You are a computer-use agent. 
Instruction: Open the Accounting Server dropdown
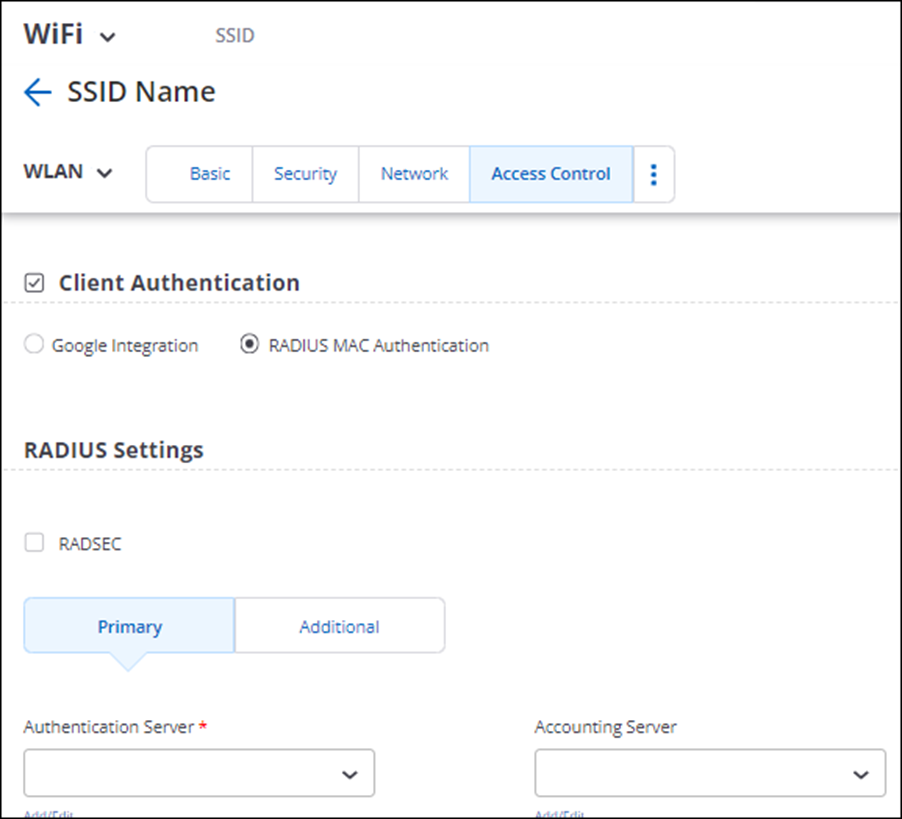point(710,772)
